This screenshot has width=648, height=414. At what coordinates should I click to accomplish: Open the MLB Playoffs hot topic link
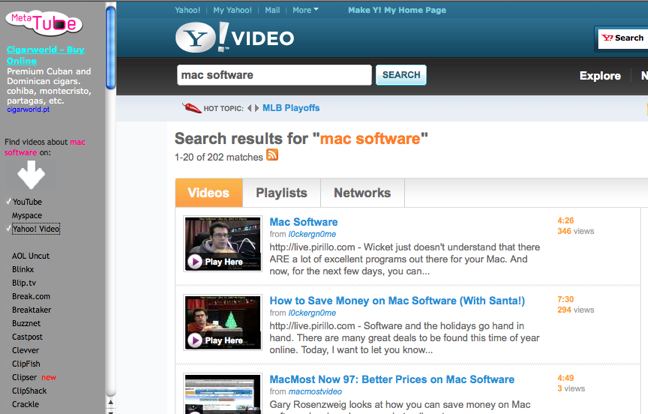click(x=291, y=108)
